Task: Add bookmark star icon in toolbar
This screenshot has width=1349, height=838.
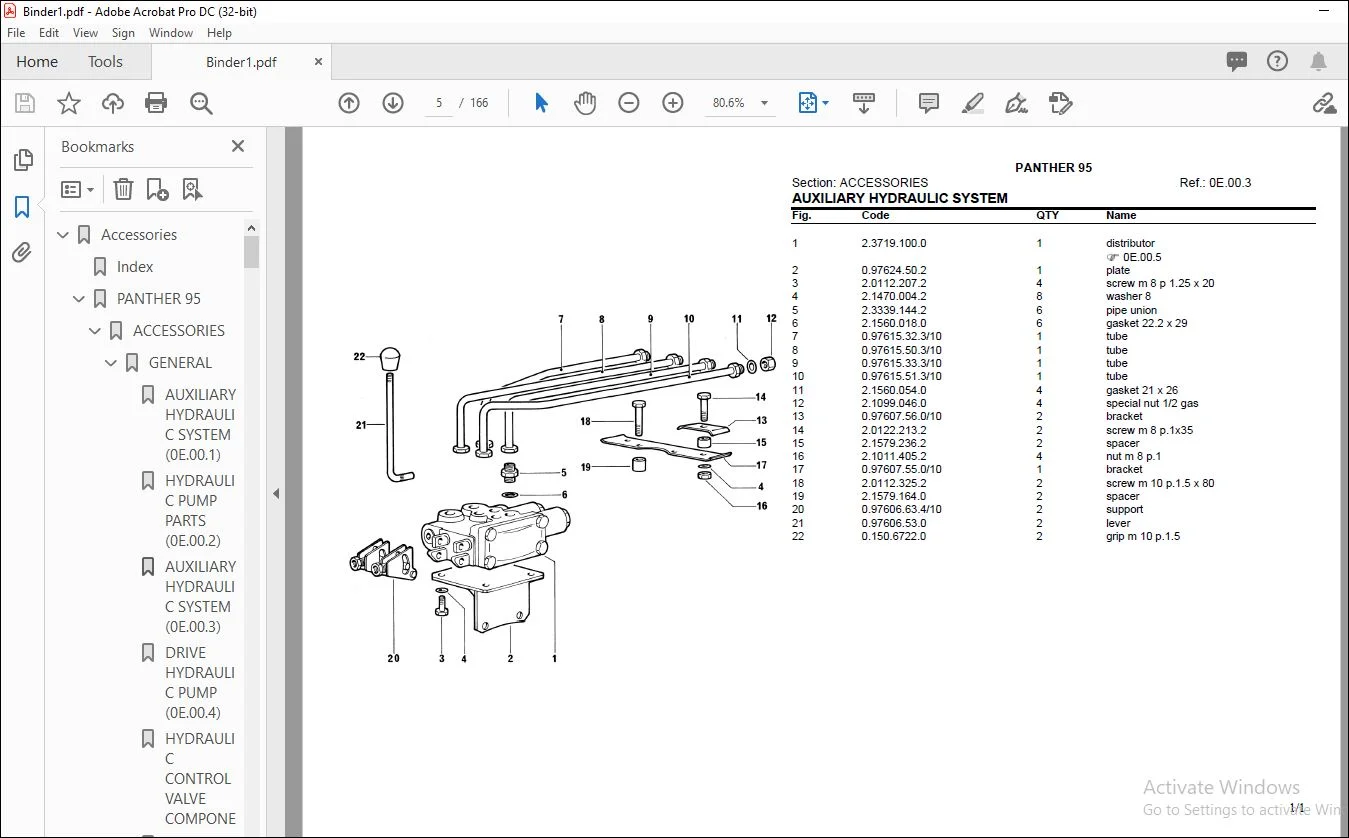Action: (x=68, y=103)
